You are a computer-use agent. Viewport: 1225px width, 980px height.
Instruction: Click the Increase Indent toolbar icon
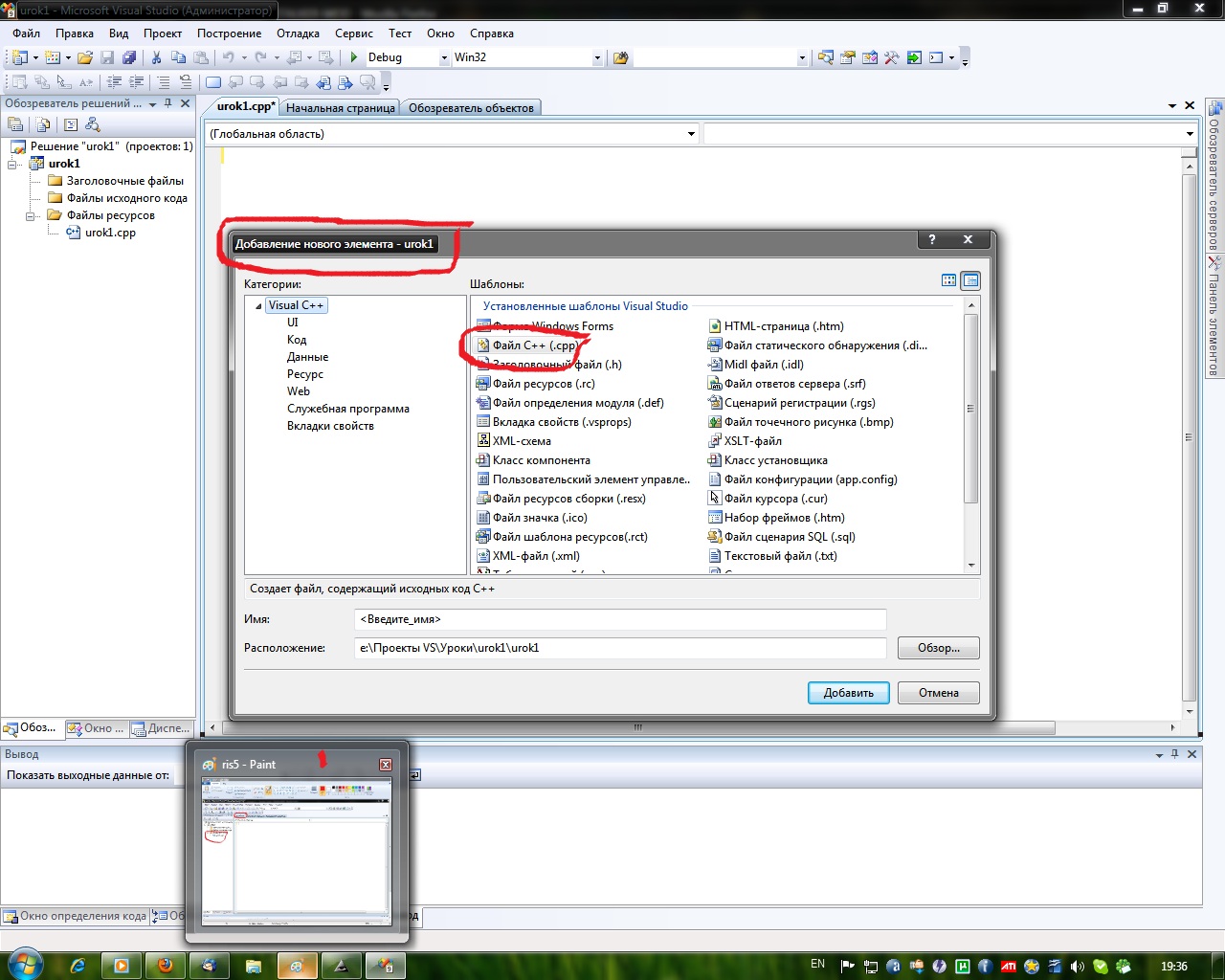point(136,82)
